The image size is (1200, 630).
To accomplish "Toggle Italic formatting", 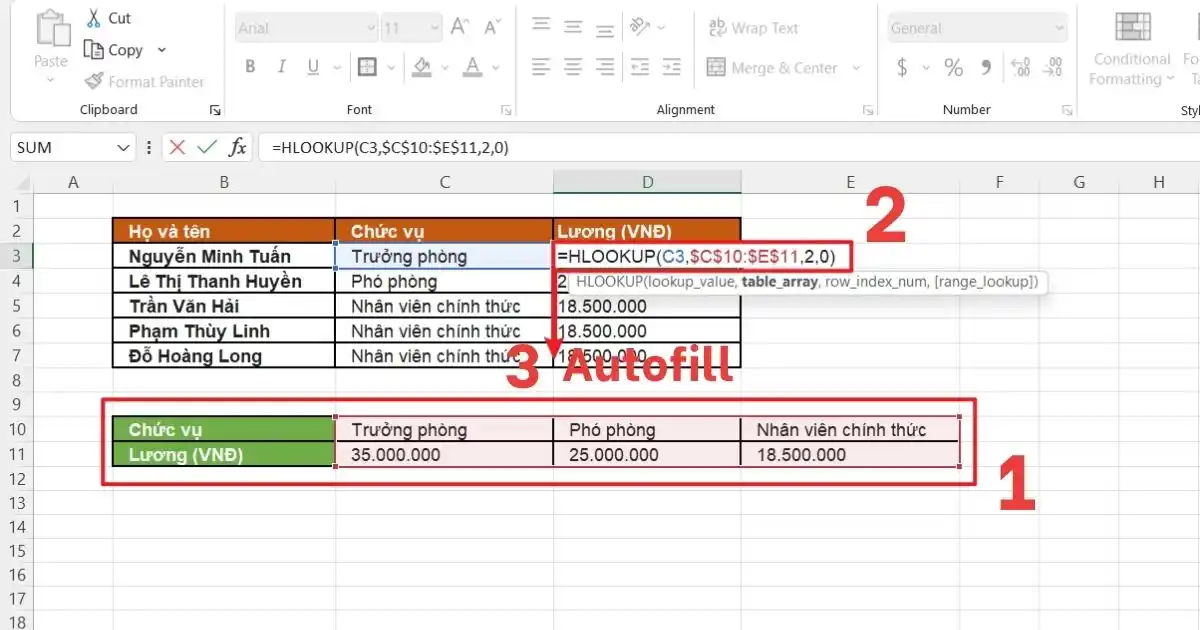I will point(282,67).
